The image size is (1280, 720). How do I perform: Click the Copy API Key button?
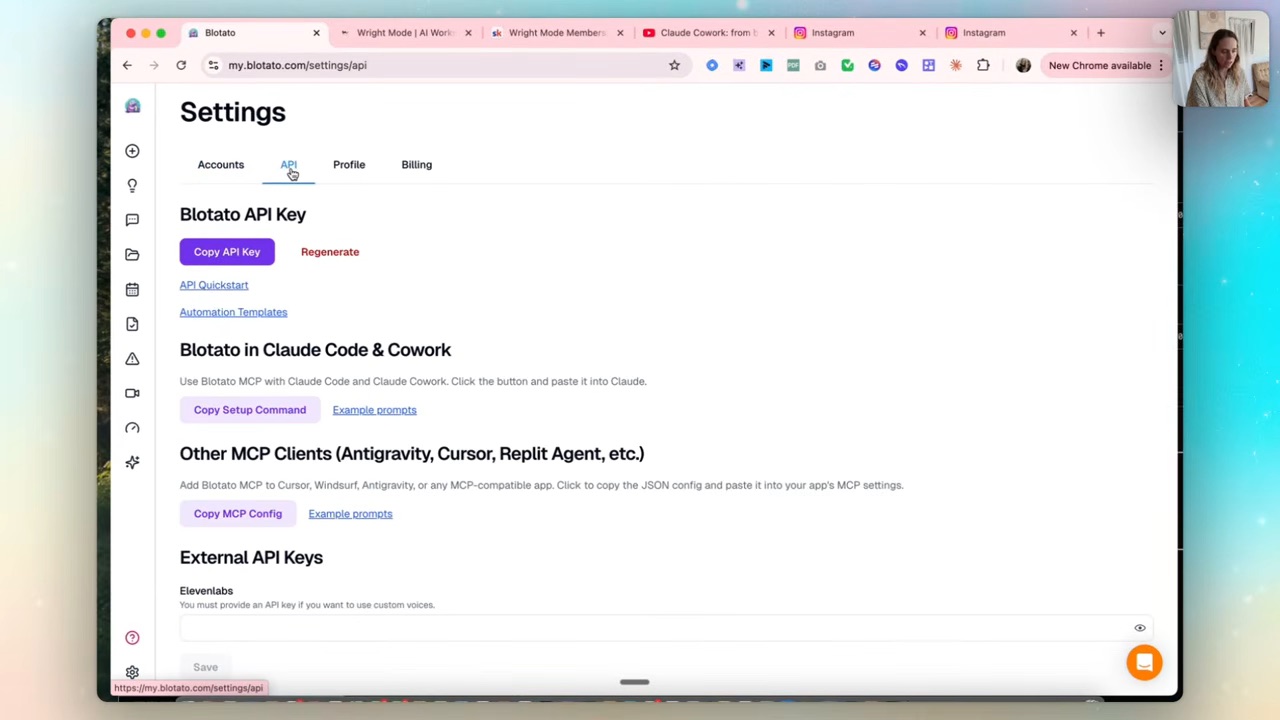[227, 252]
